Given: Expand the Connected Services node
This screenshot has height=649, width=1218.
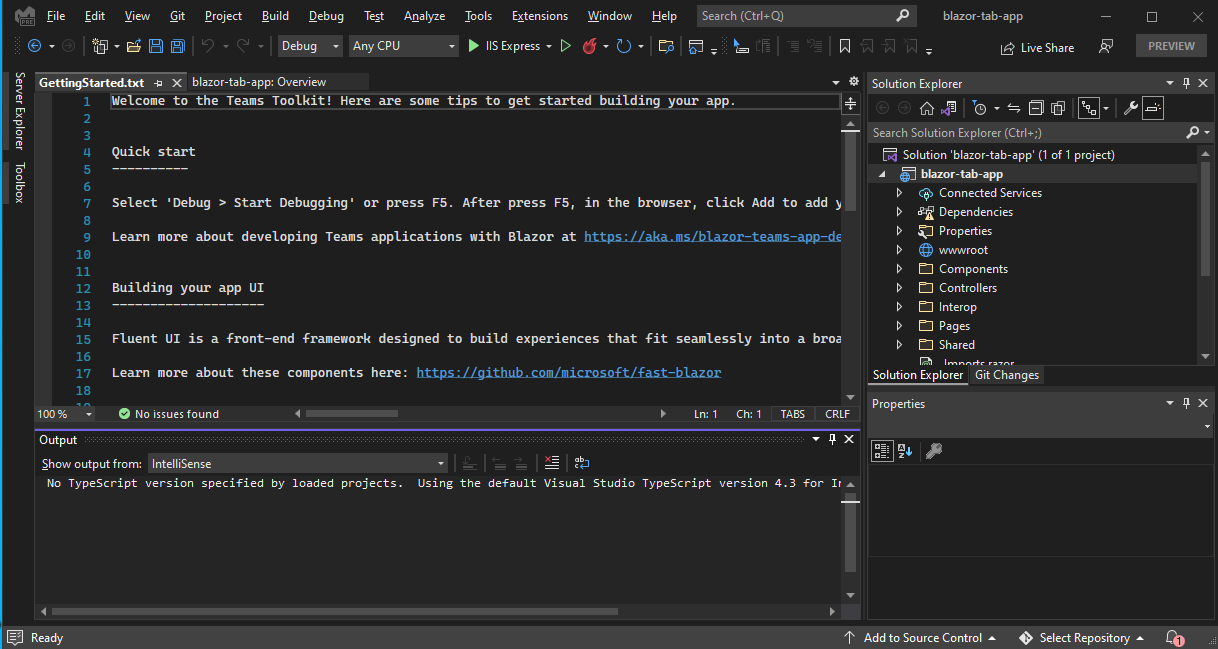Looking at the screenshot, I should [899, 193].
